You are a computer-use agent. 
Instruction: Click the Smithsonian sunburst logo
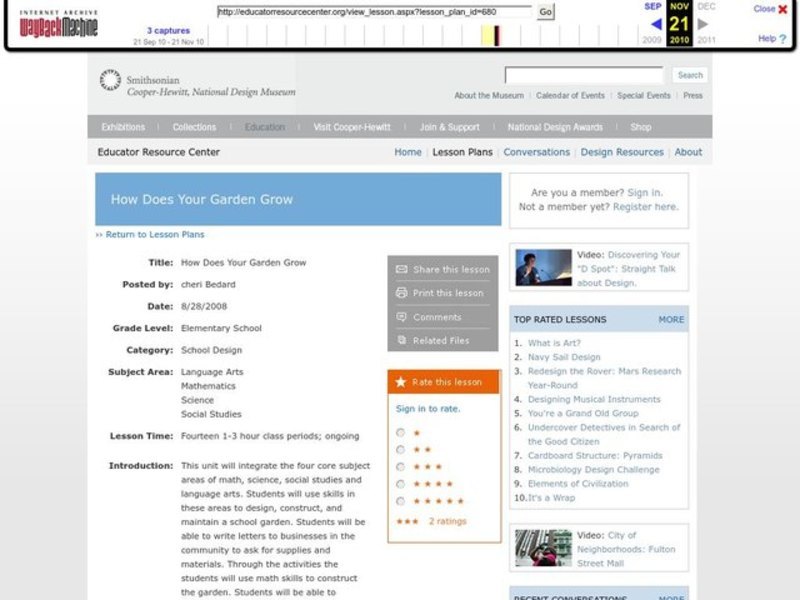point(110,81)
